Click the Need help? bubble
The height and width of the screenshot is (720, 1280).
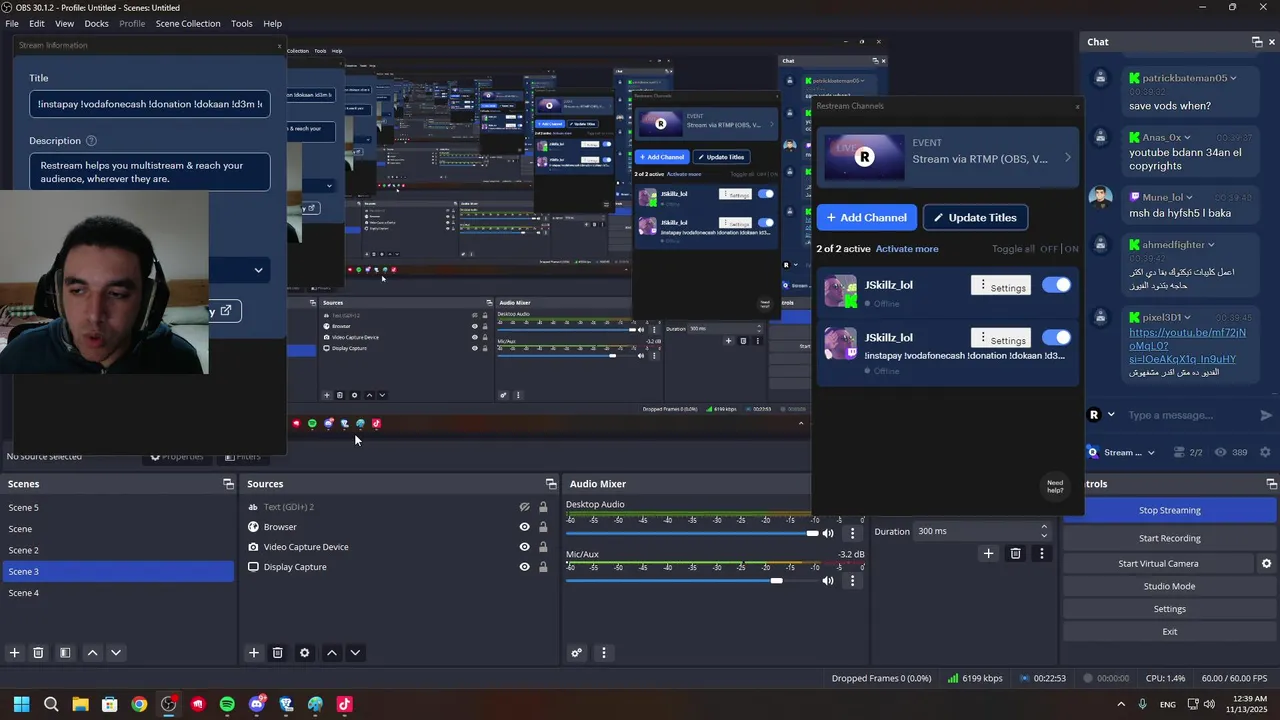(x=1055, y=486)
